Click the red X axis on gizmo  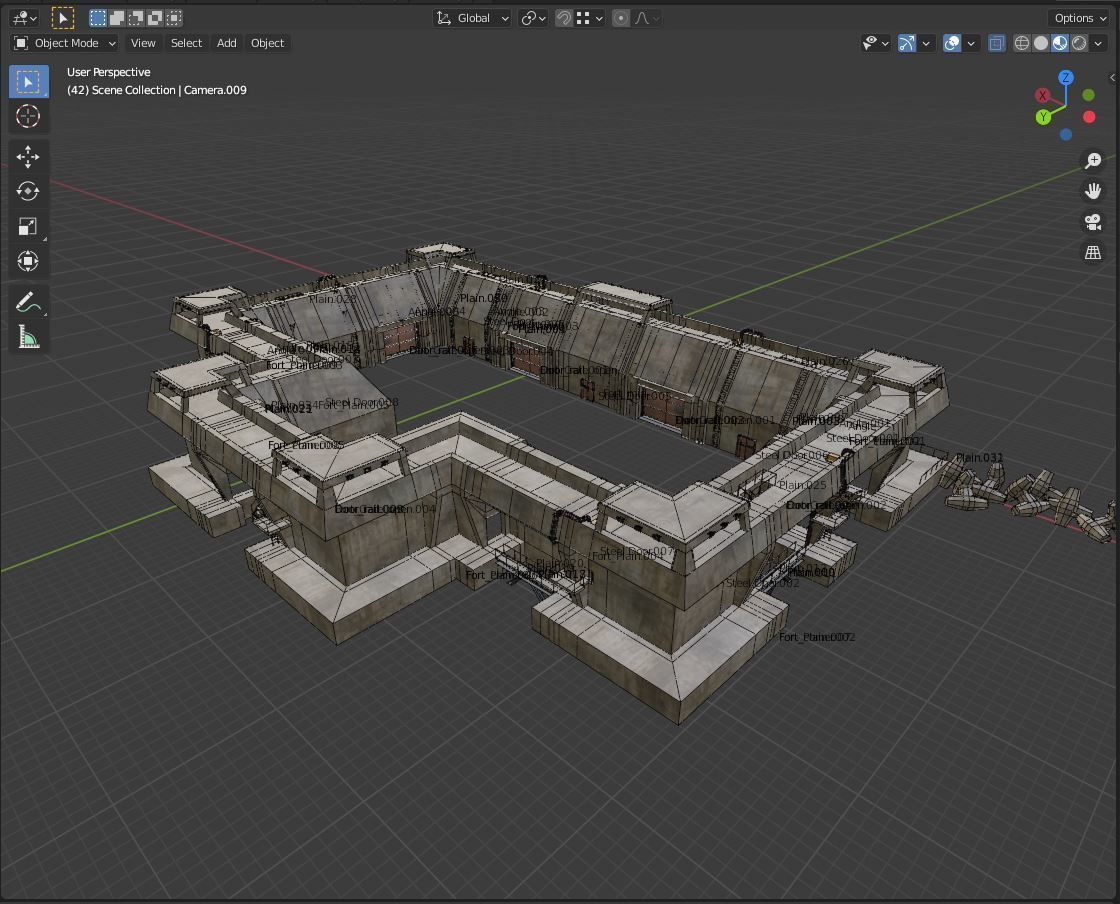pyautogui.click(x=1043, y=95)
